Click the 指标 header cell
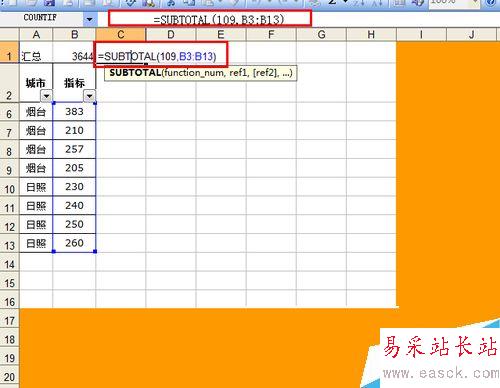 tap(74, 83)
